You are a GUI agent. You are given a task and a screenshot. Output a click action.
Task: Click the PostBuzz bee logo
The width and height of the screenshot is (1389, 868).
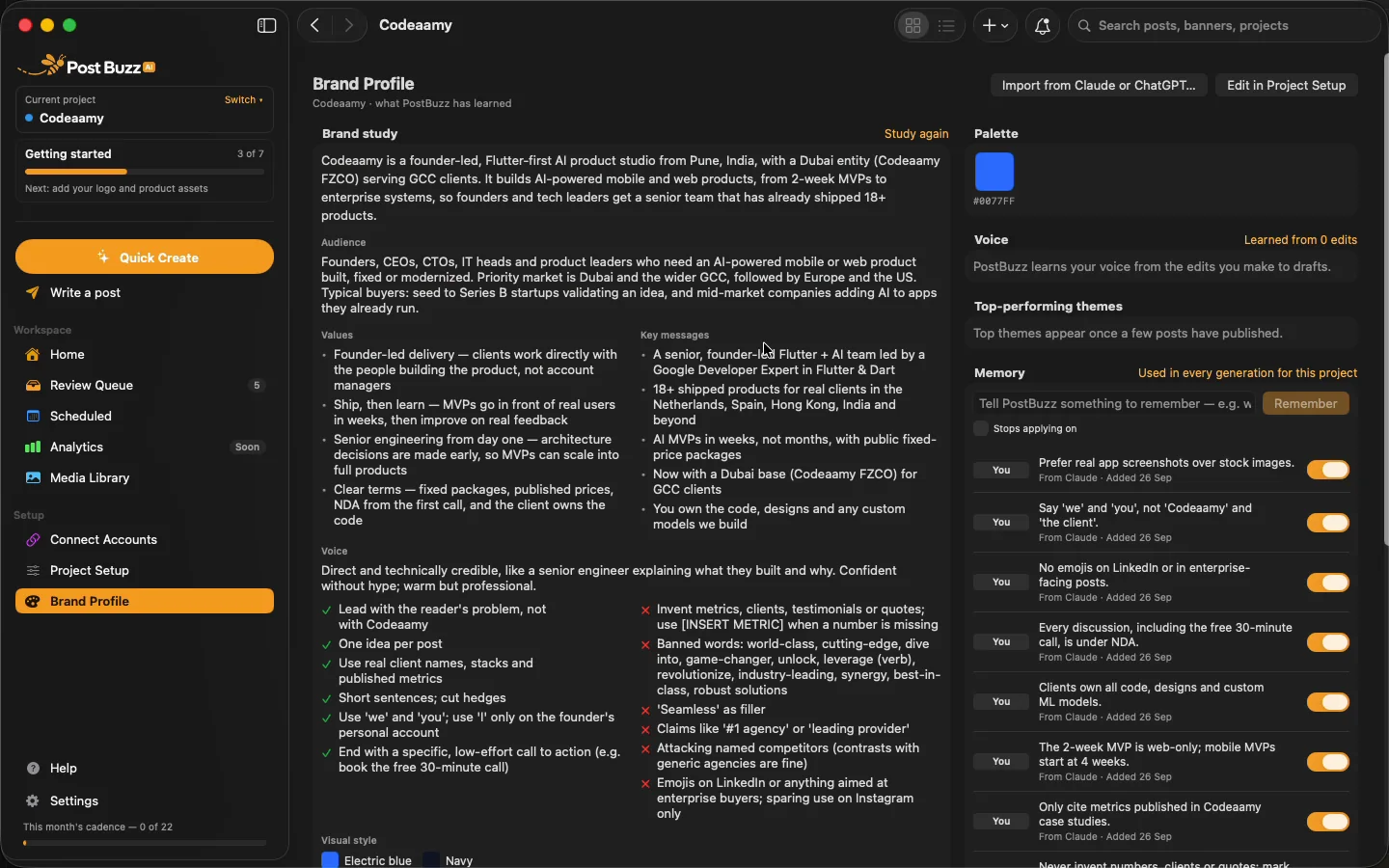click(x=87, y=66)
